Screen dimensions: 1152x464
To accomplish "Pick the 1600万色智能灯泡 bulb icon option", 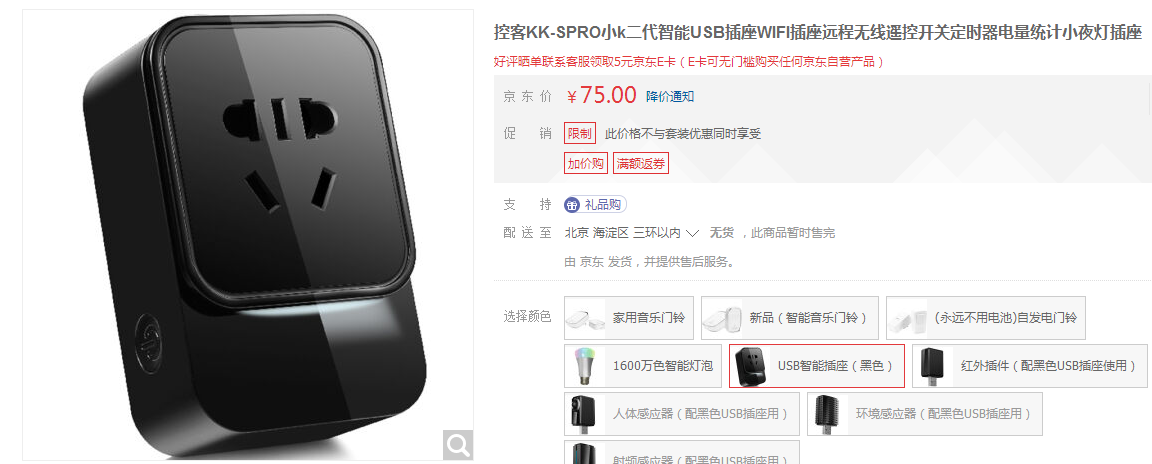I will (x=642, y=366).
